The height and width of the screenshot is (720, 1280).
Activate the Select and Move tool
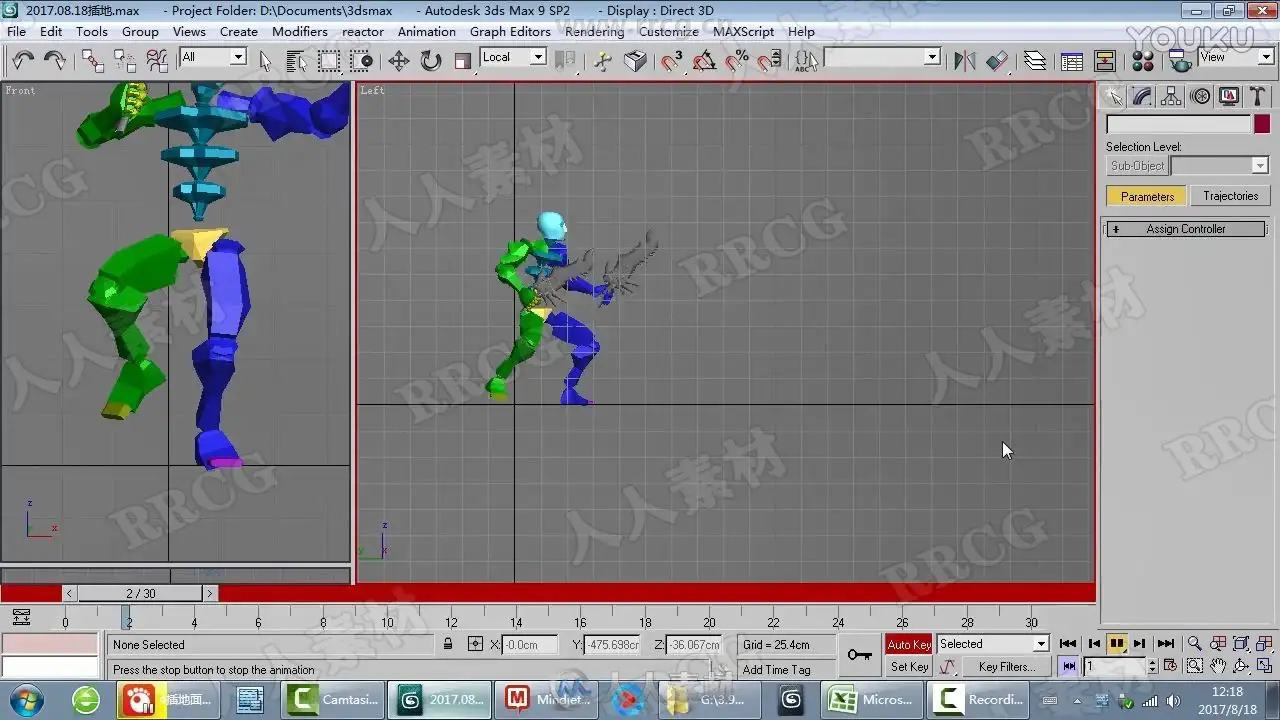point(399,61)
